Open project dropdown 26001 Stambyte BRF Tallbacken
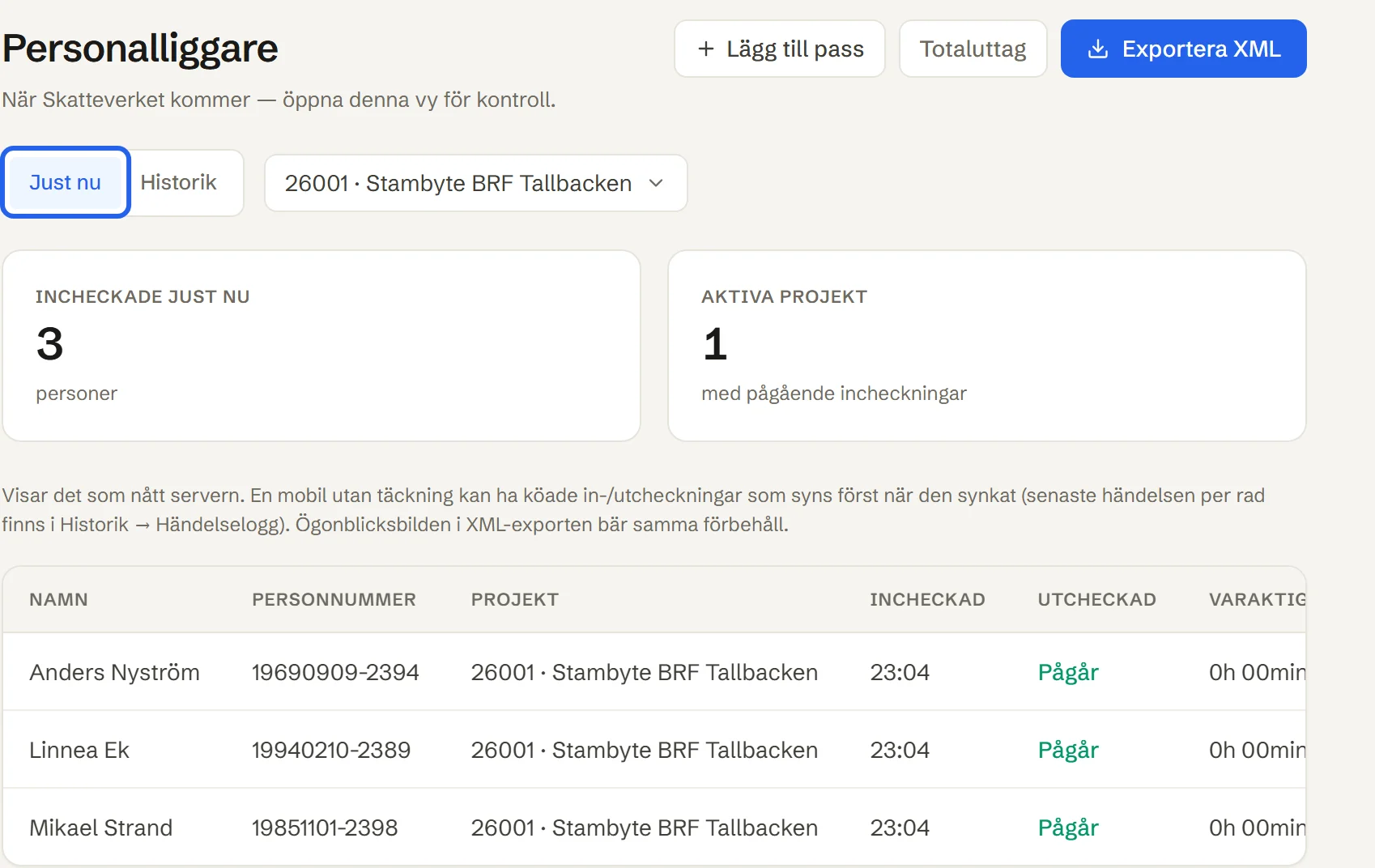Image resolution: width=1375 pixels, height=868 pixels. tap(475, 183)
